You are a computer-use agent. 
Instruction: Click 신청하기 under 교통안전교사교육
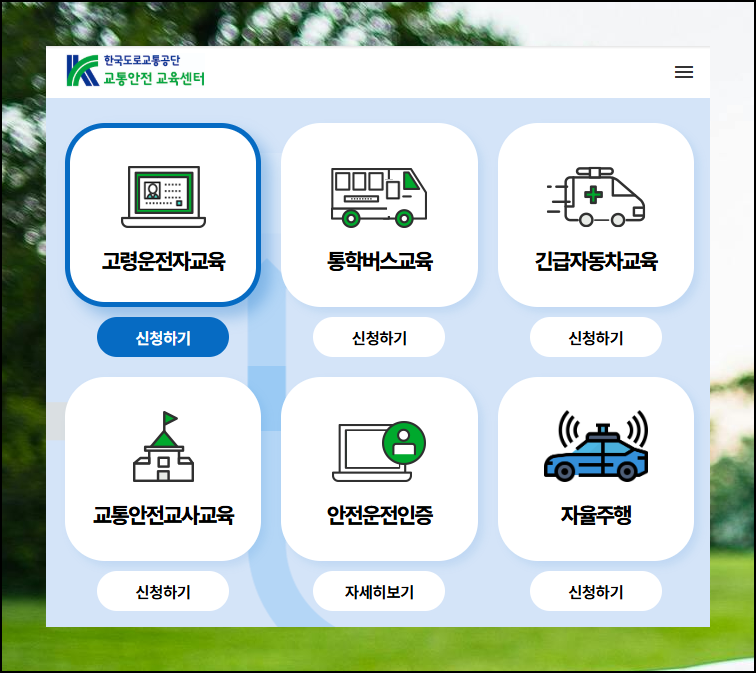(163, 591)
